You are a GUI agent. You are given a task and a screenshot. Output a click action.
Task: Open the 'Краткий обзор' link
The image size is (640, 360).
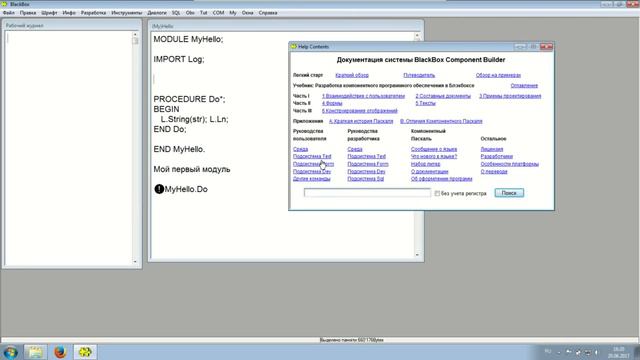click(352, 75)
